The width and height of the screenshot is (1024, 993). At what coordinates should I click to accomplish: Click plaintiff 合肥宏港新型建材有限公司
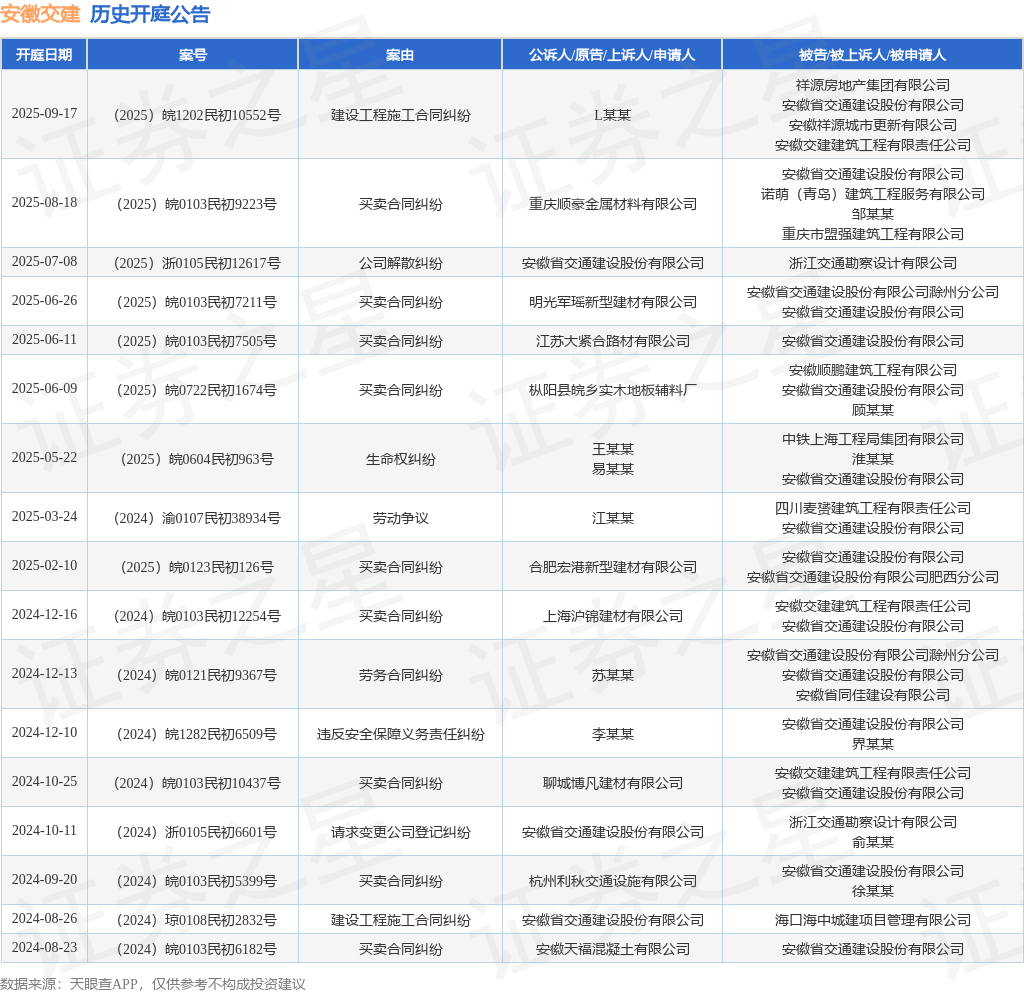pyautogui.click(x=613, y=567)
